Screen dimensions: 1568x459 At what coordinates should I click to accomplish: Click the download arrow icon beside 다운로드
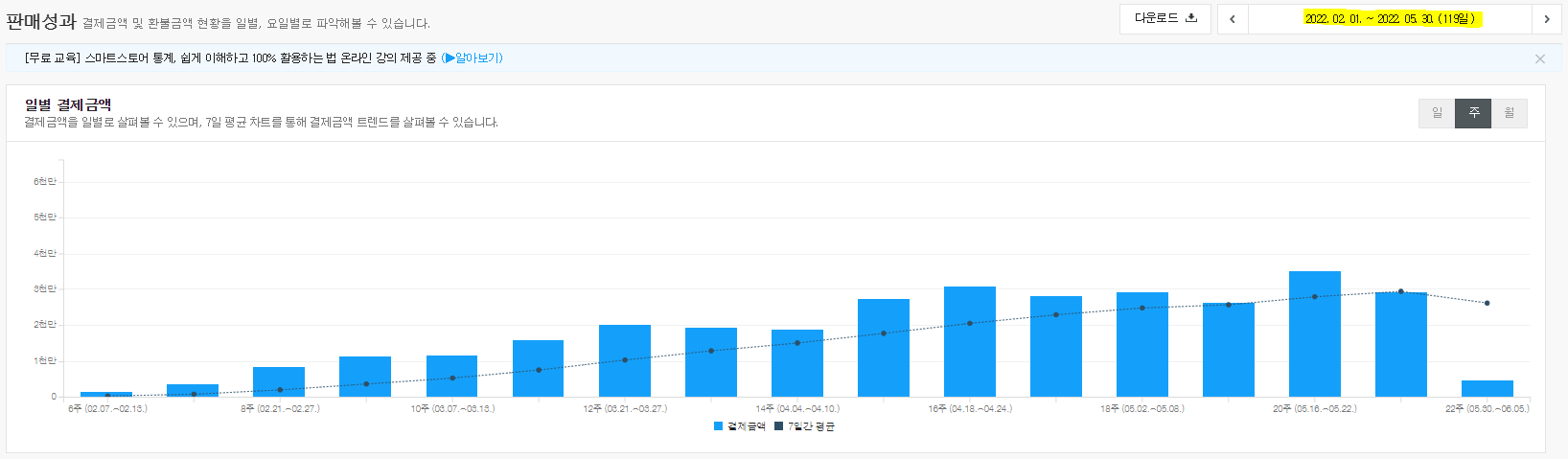pyautogui.click(x=1191, y=18)
